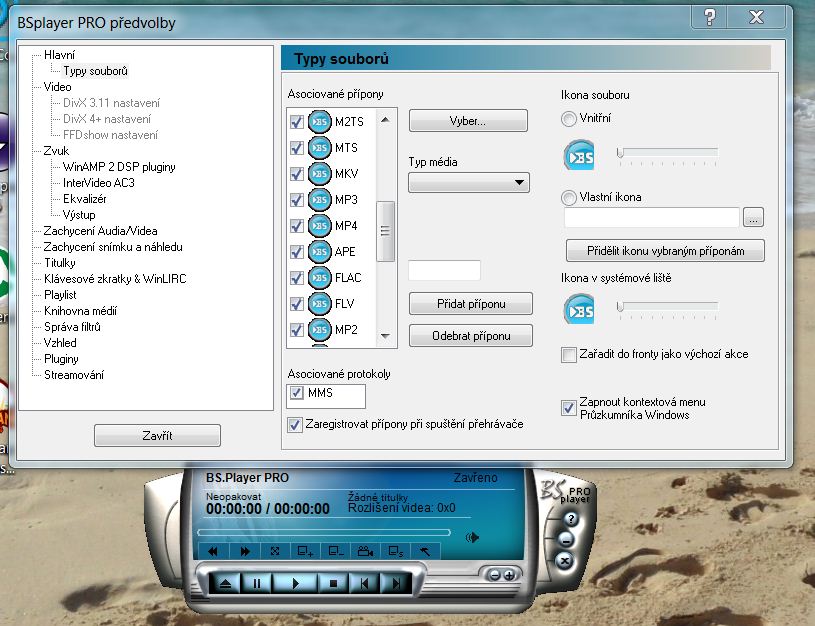Click the zoom-out window icon in player

[x=336, y=551]
